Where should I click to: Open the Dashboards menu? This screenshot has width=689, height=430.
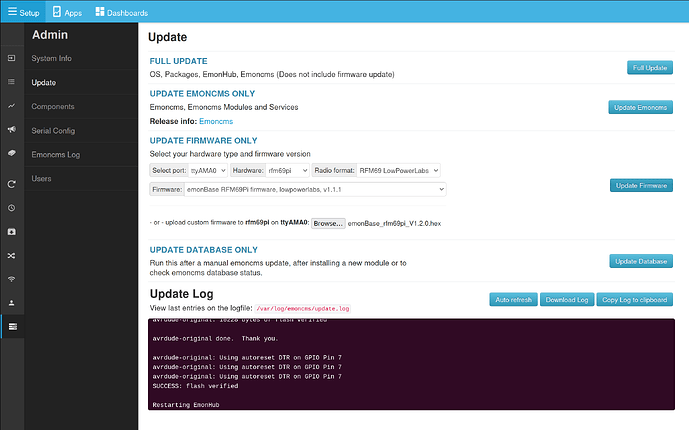122,12
